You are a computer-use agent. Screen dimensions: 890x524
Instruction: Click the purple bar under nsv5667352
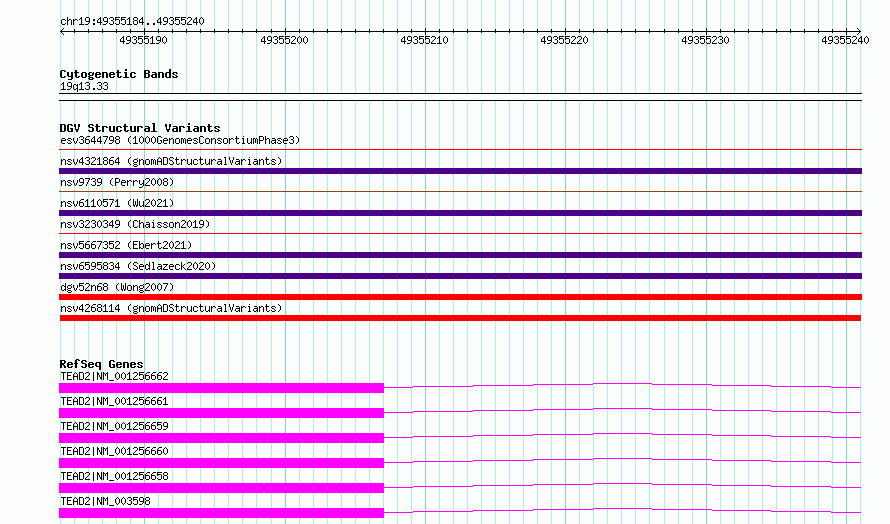click(x=460, y=255)
